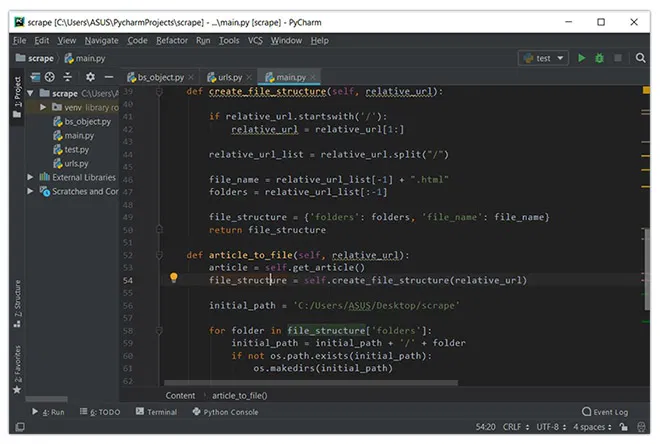Screen dimensions: 660x444
Task: Open project panel settings gear
Action: pyautogui.click(x=90, y=77)
